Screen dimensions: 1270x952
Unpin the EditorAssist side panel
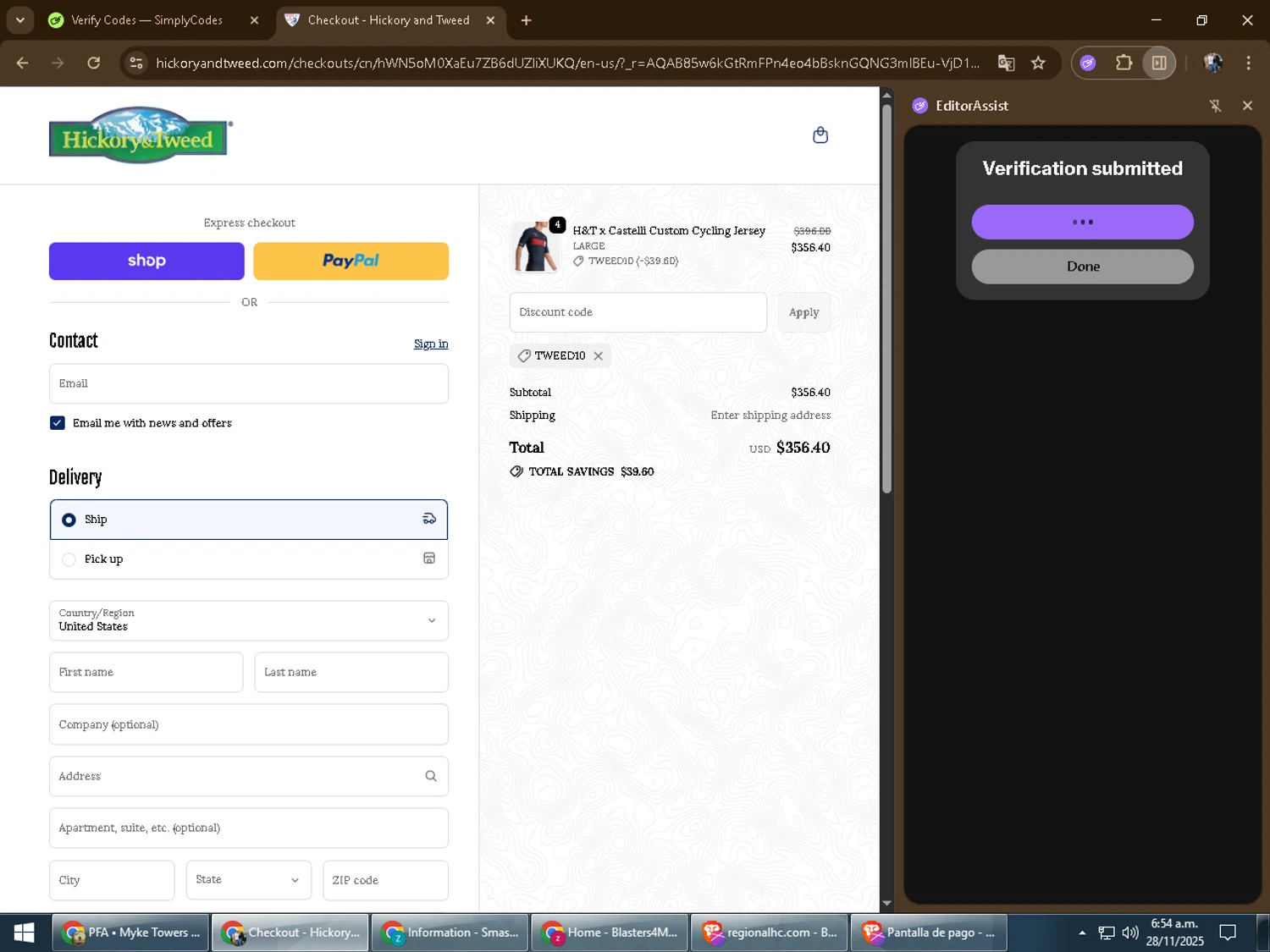tap(1215, 106)
